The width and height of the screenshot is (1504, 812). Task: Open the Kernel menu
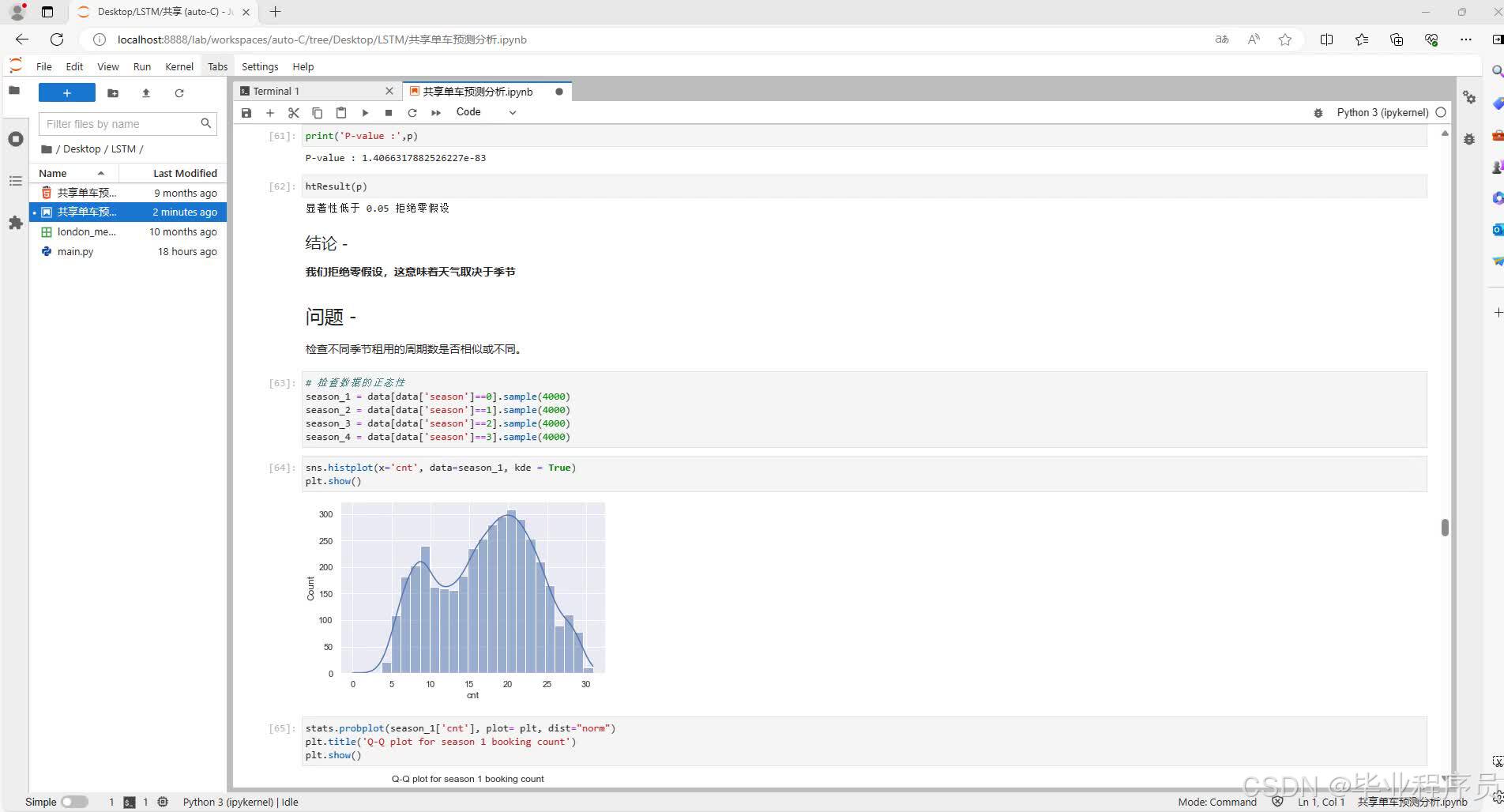click(x=179, y=66)
